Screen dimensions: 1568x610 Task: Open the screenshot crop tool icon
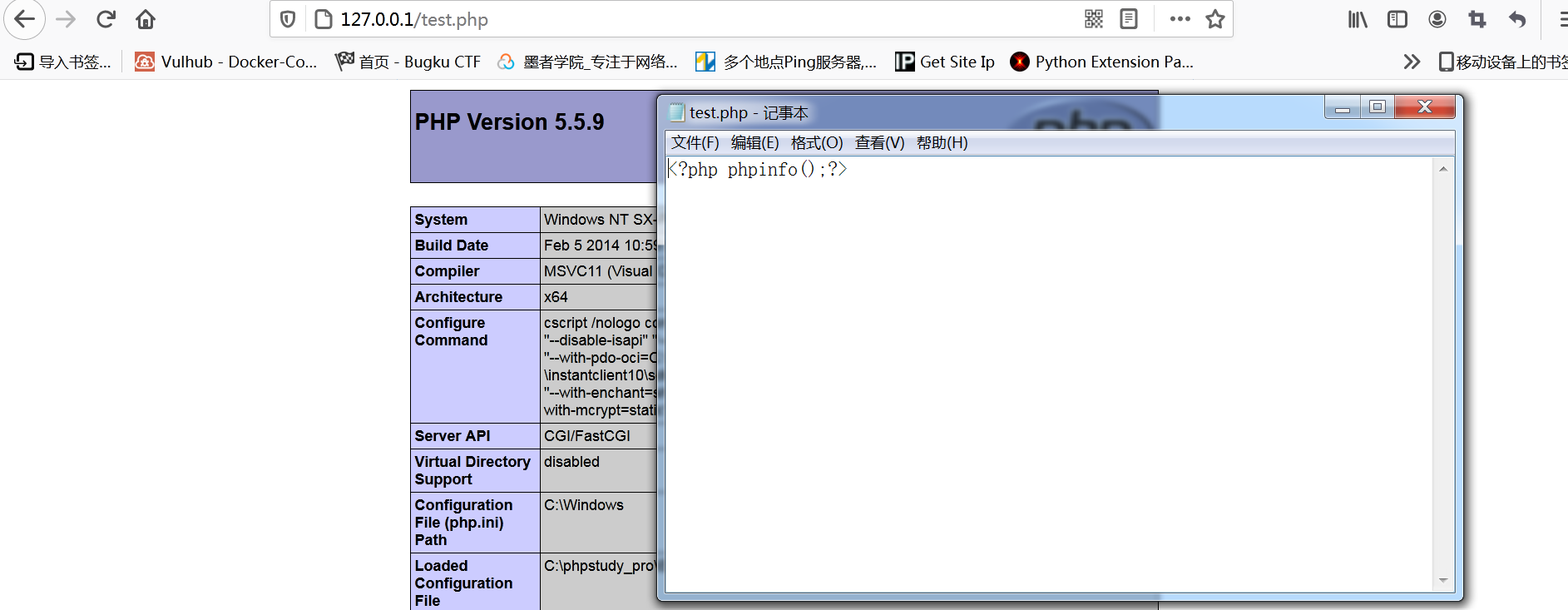pos(1477,19)
